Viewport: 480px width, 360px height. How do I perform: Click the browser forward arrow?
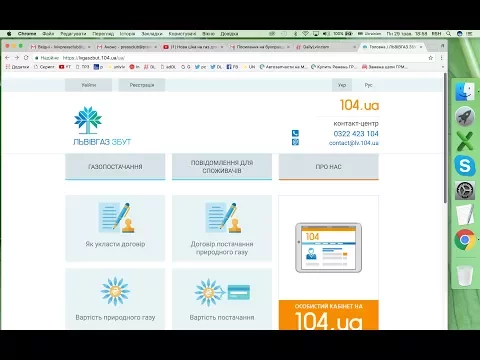tap(17, 58)
